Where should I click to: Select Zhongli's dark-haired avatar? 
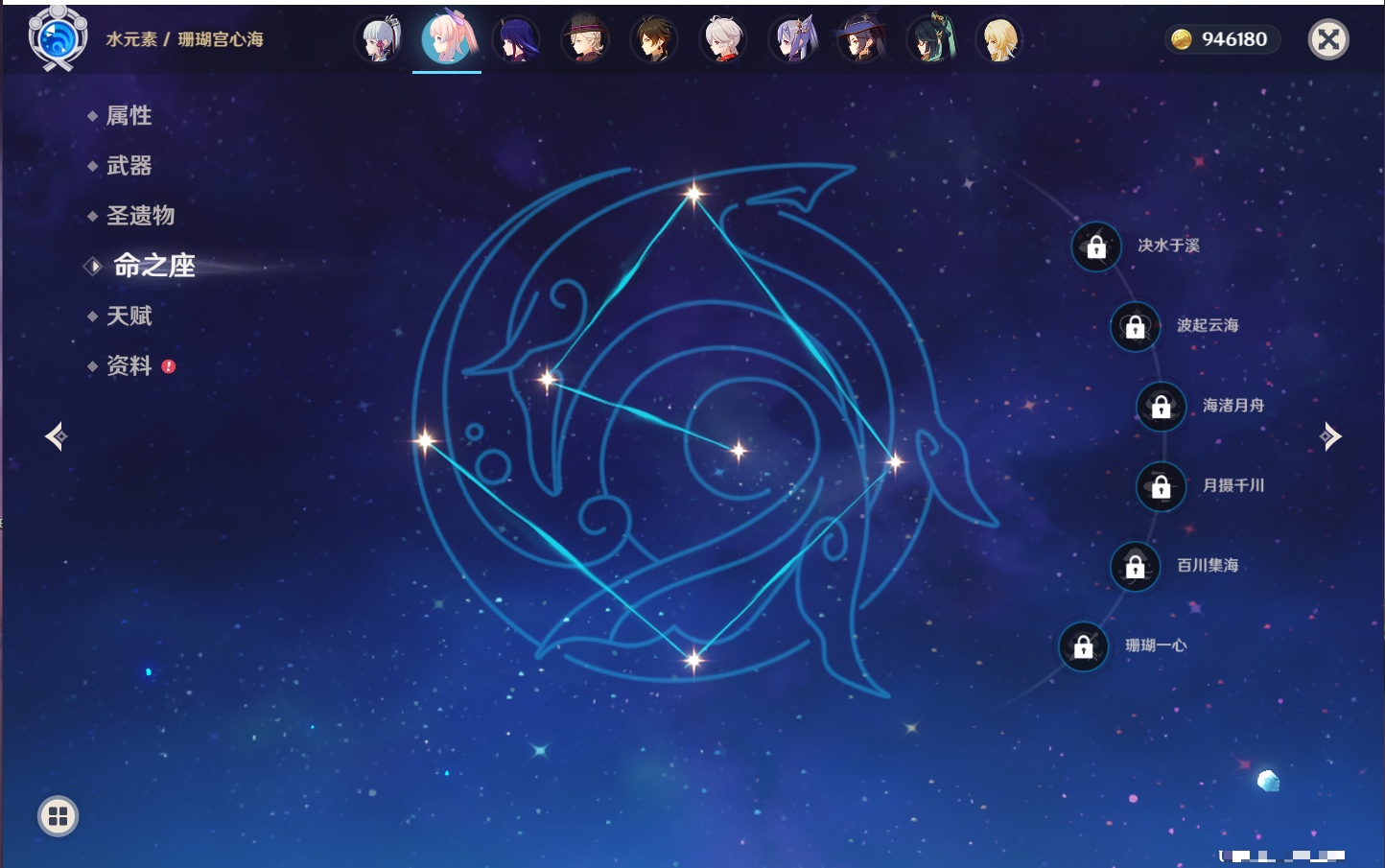pos(654,40)
